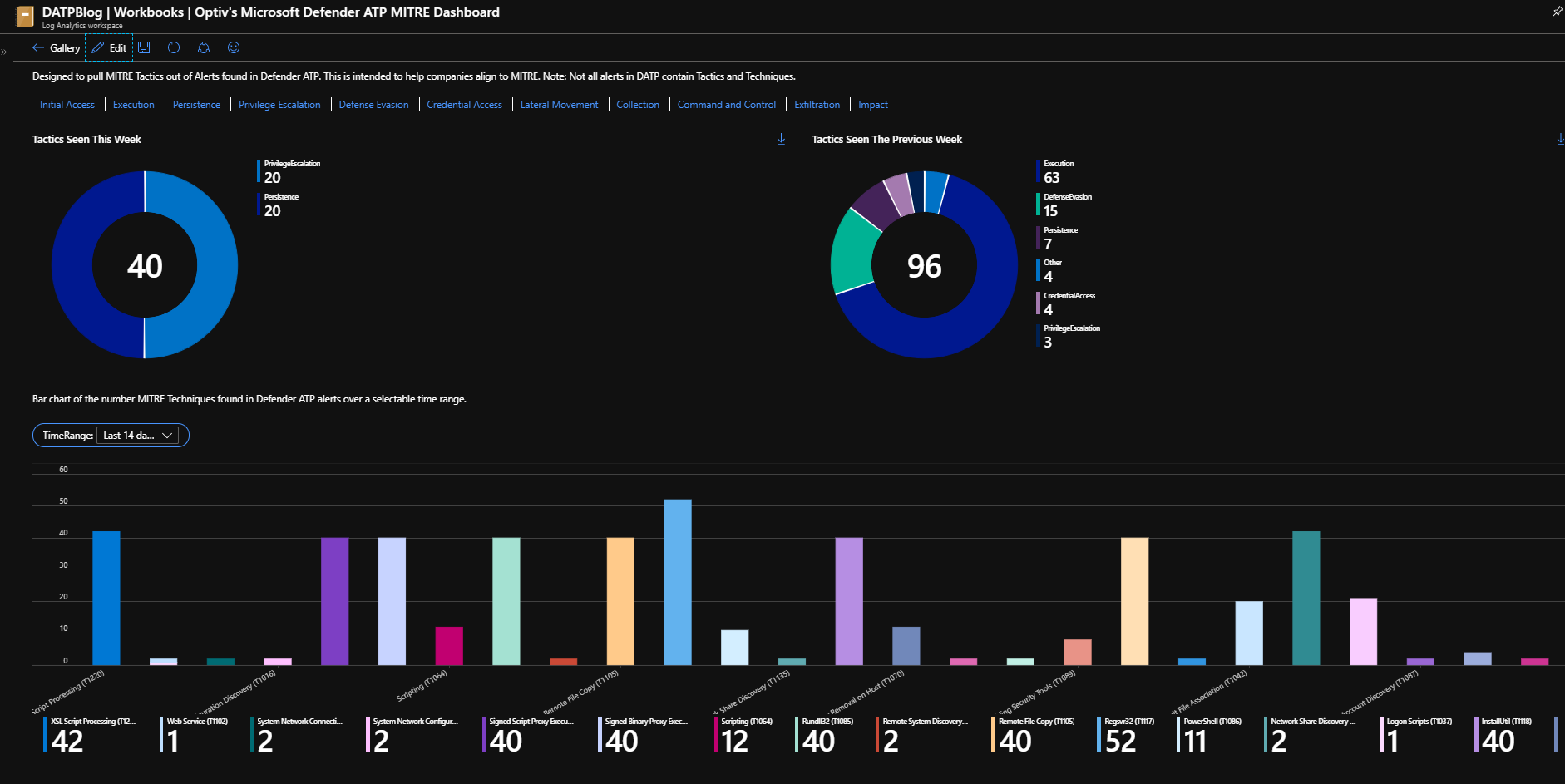Open the Command and Control link
The image size is (1565, 784).
pos(726,105)
